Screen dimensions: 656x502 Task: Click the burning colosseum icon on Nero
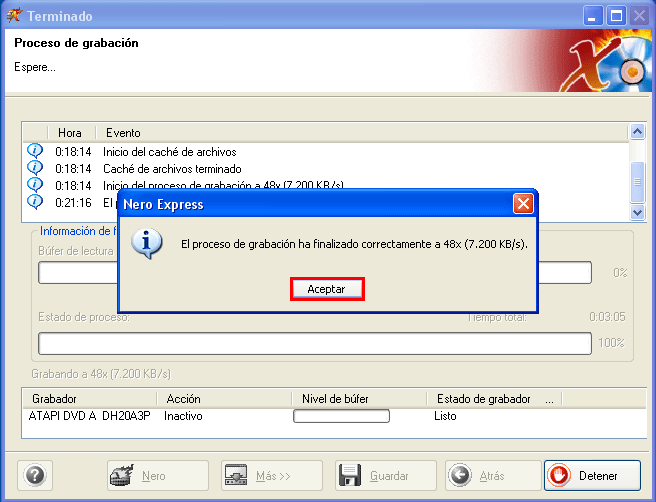(x=122, y=475)
